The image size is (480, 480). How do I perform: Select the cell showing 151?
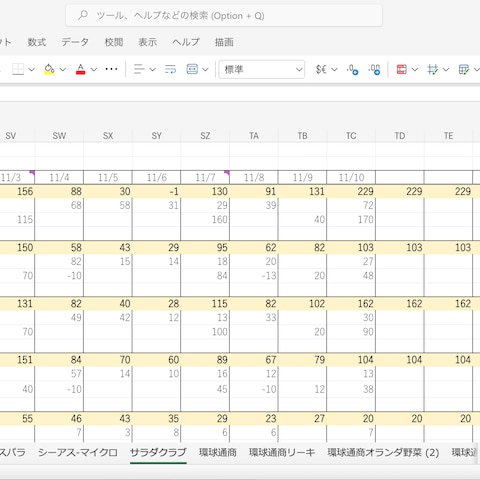coord(17,360)
